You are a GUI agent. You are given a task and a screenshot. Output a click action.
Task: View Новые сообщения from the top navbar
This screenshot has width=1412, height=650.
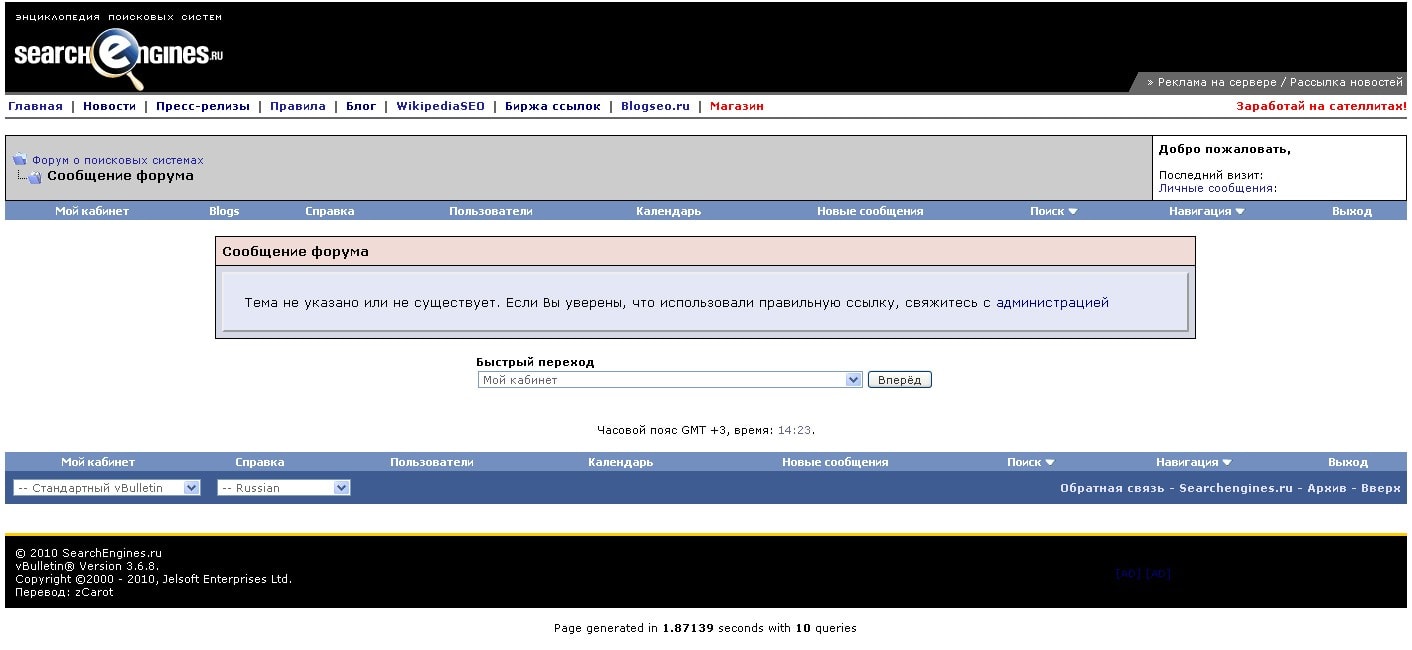(870, 211)
